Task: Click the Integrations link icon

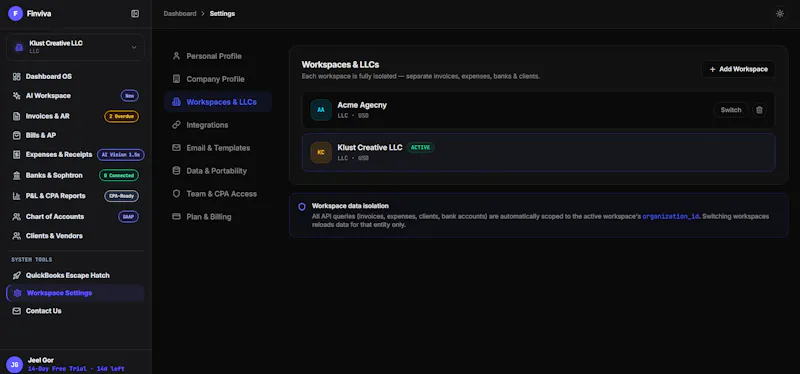Action: pyautogui.click(x=177, y=125)
